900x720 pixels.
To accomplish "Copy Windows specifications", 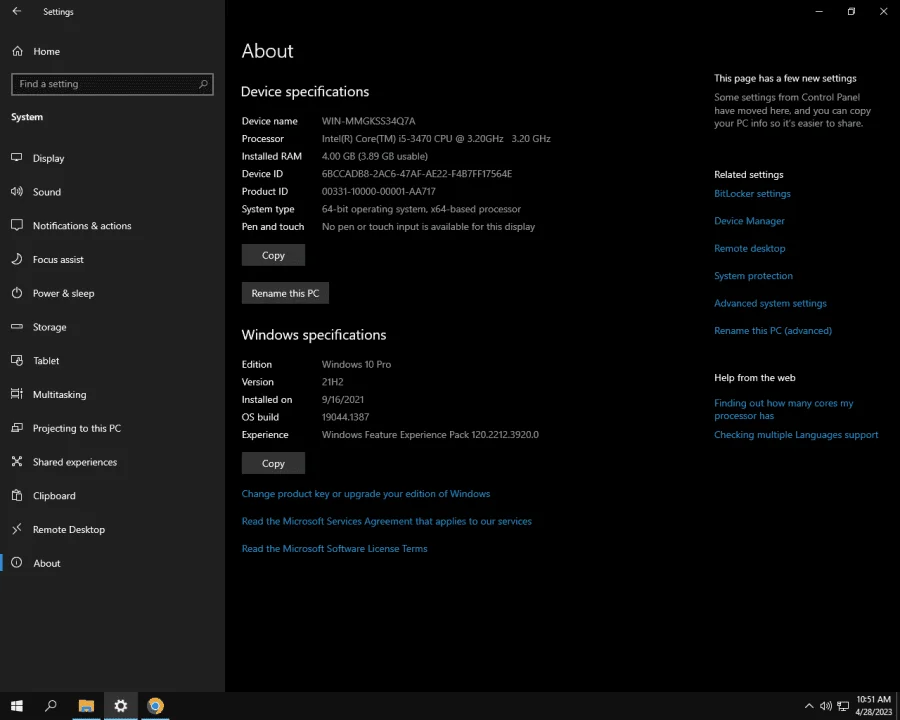I will click(273, 463).
